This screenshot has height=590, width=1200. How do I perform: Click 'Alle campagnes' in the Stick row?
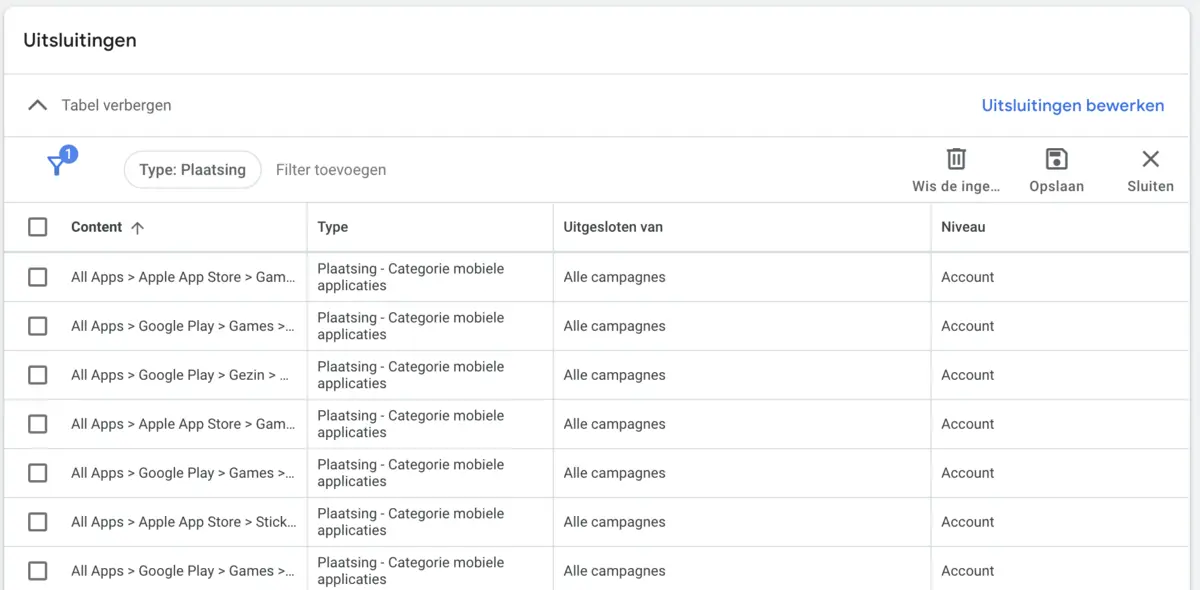click(x=614, y=522)
